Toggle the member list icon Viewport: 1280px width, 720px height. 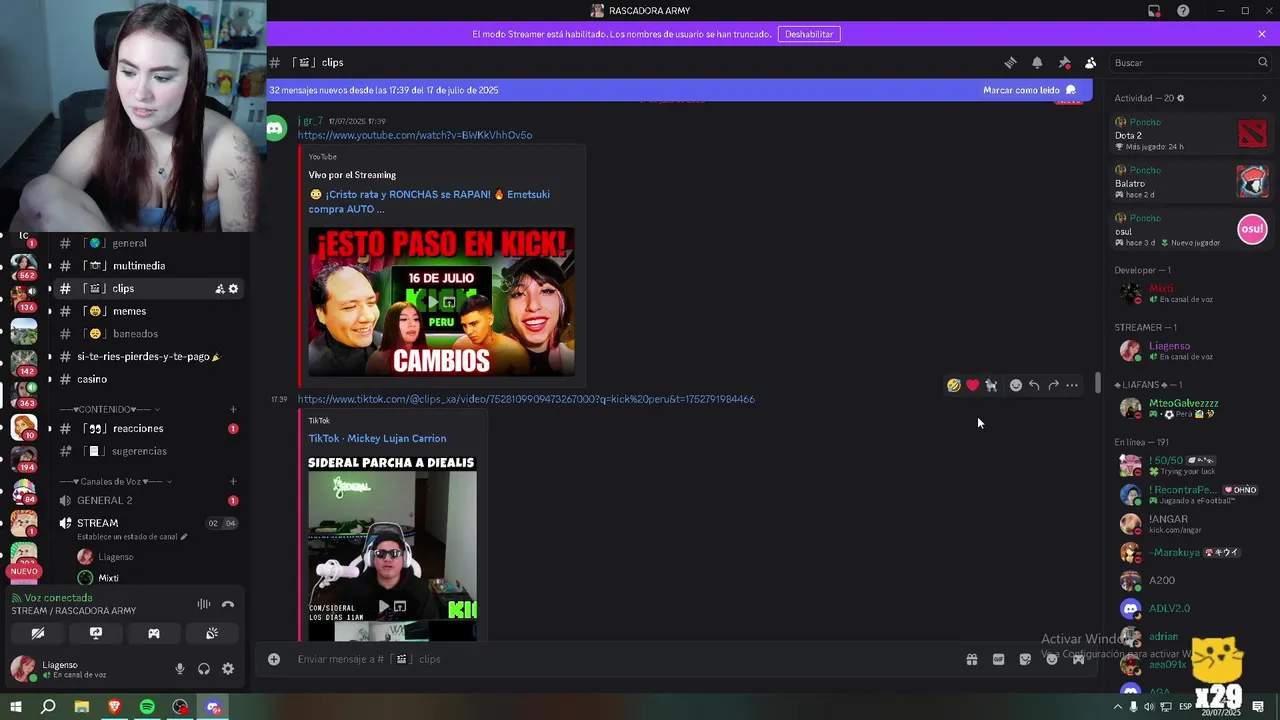point(1090,62)
